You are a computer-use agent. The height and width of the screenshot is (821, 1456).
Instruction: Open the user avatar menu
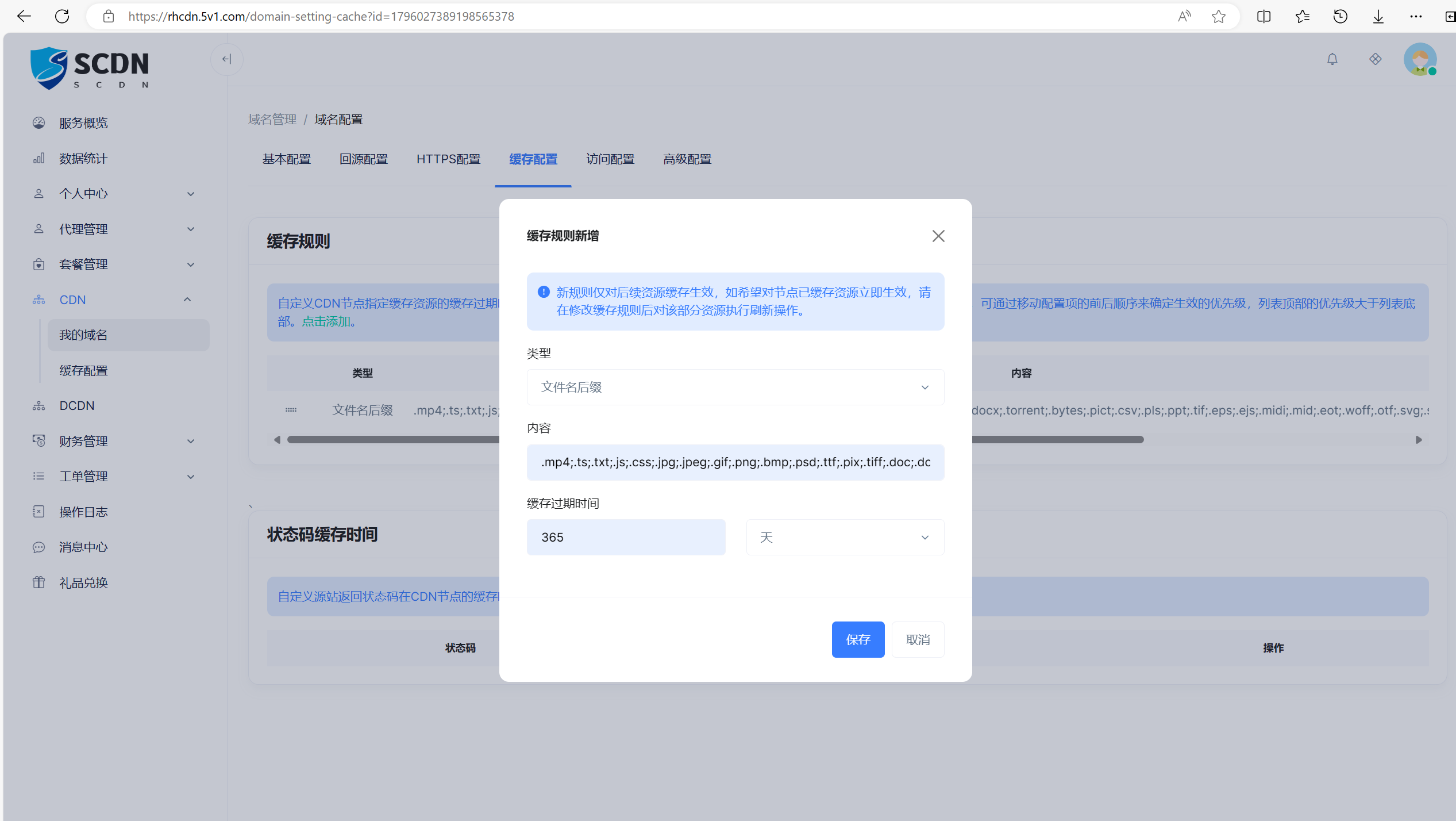coord(1419,59)
